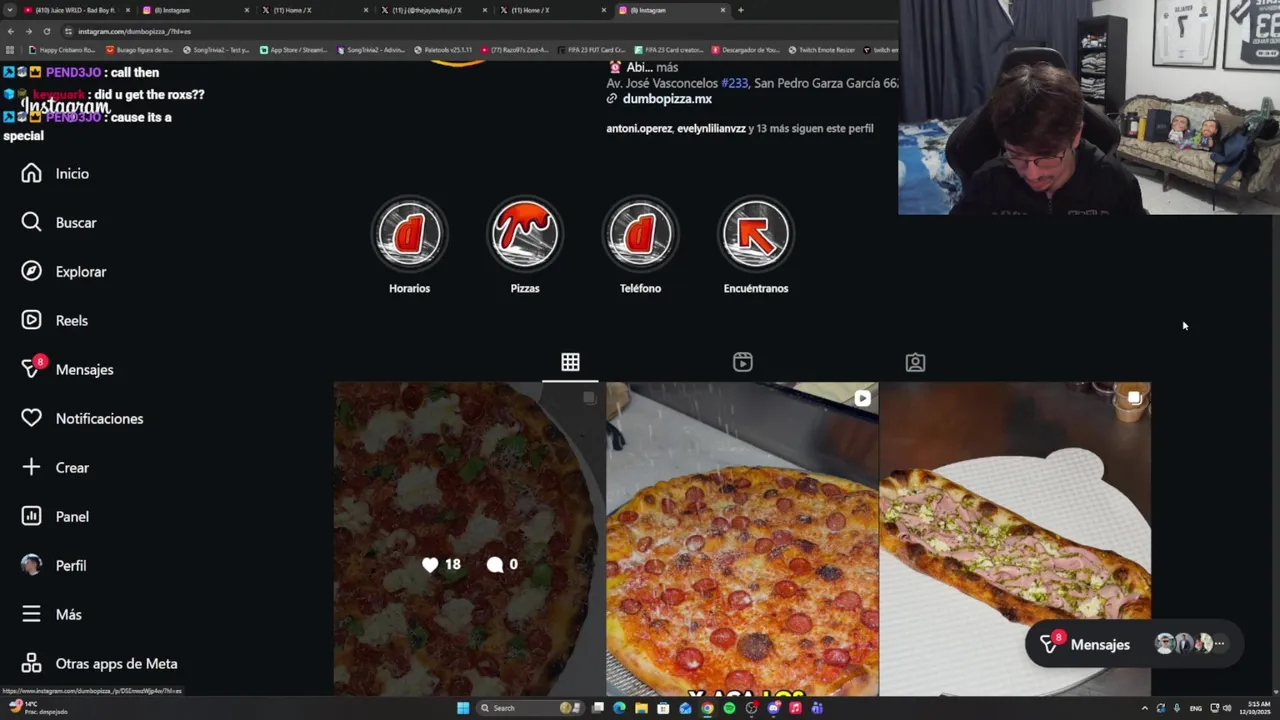Image resolution: width=1280 pixels, height=720 pixels.
Task: Open File Explorer from the taskbar
Action: coord(641,708)
